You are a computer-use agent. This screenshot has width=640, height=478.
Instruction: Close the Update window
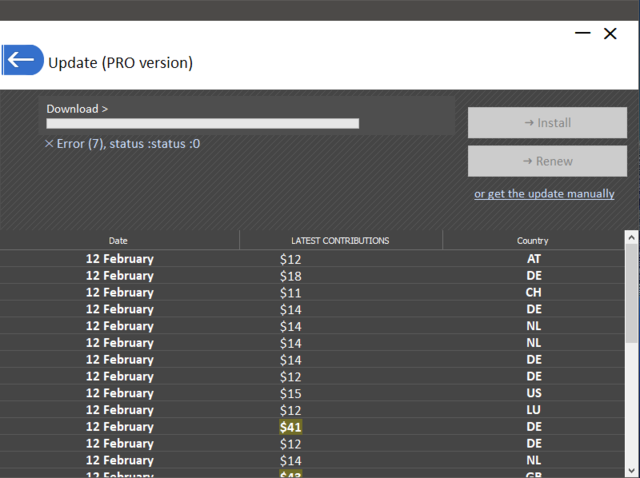610,33
